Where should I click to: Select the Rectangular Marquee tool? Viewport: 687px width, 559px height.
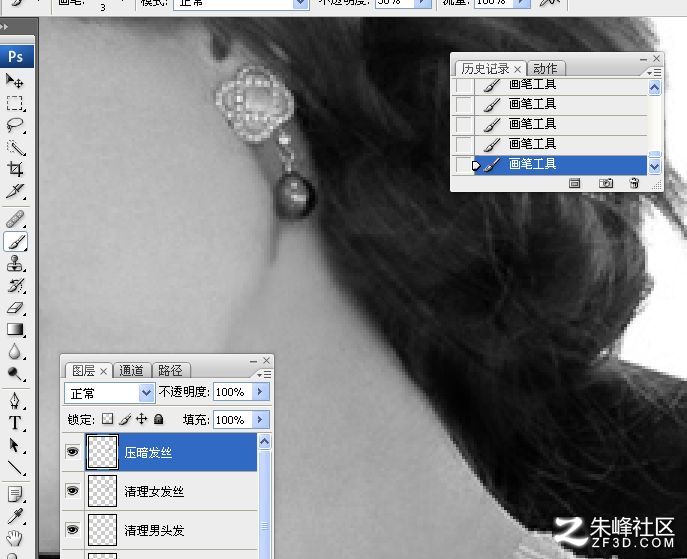click(15, 103)
